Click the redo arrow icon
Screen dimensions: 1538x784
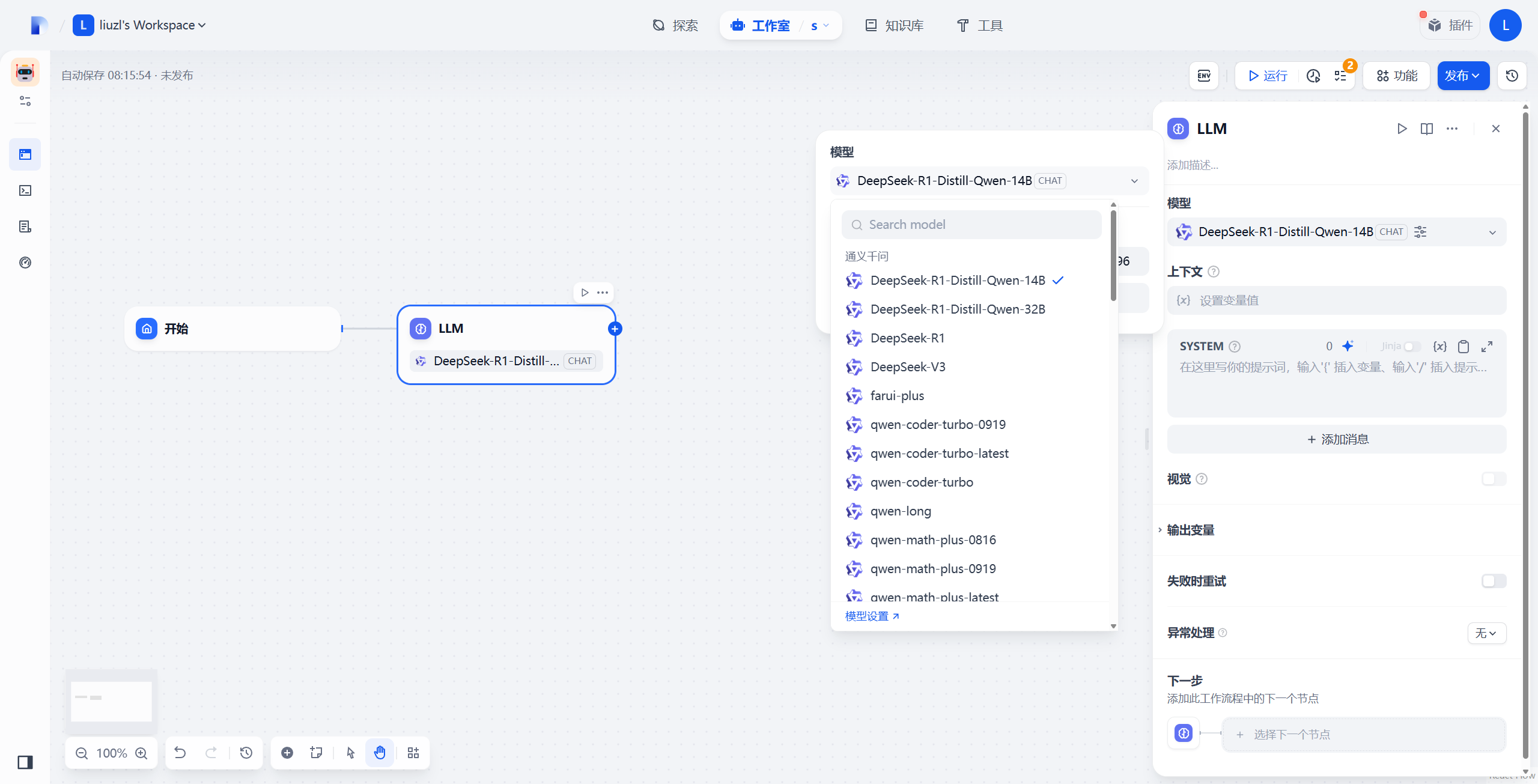pos(211,753)
